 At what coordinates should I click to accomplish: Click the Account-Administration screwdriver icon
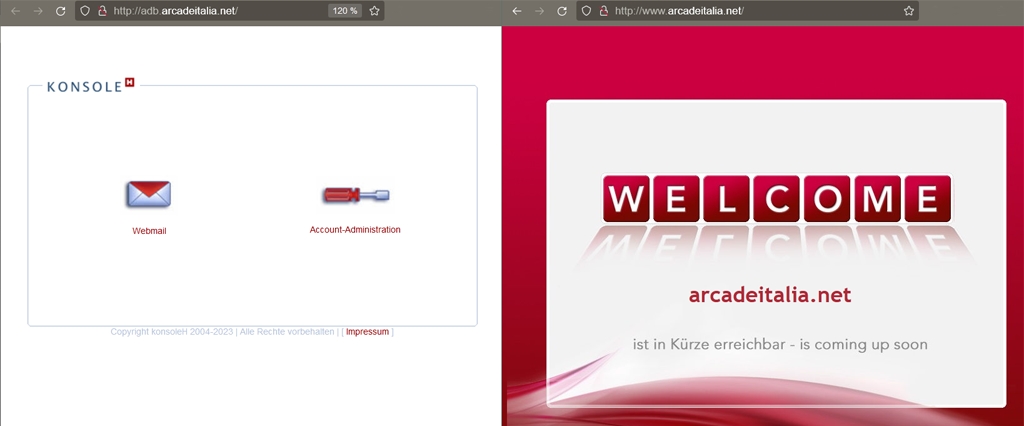tap(356, 195)
